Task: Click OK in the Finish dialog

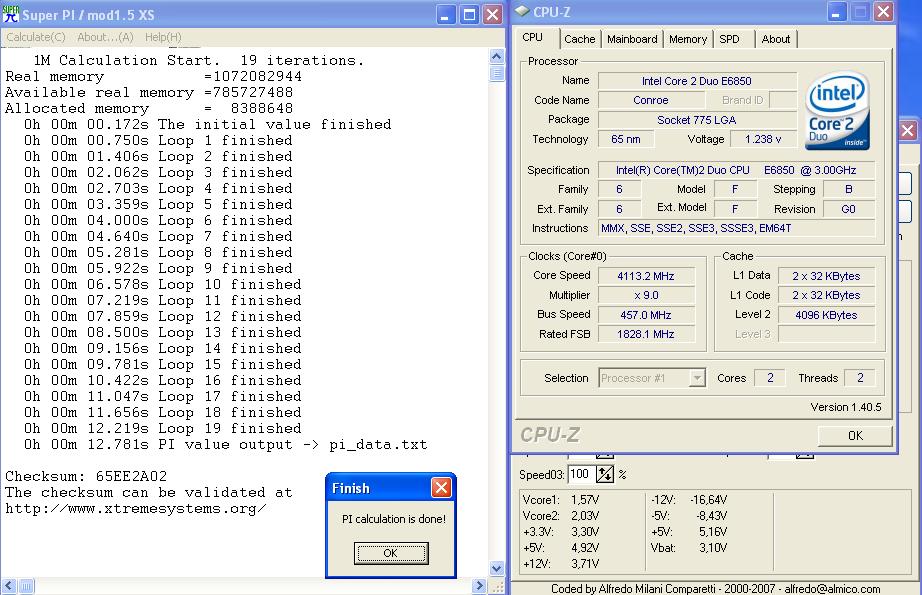Action: click(391, 553)
